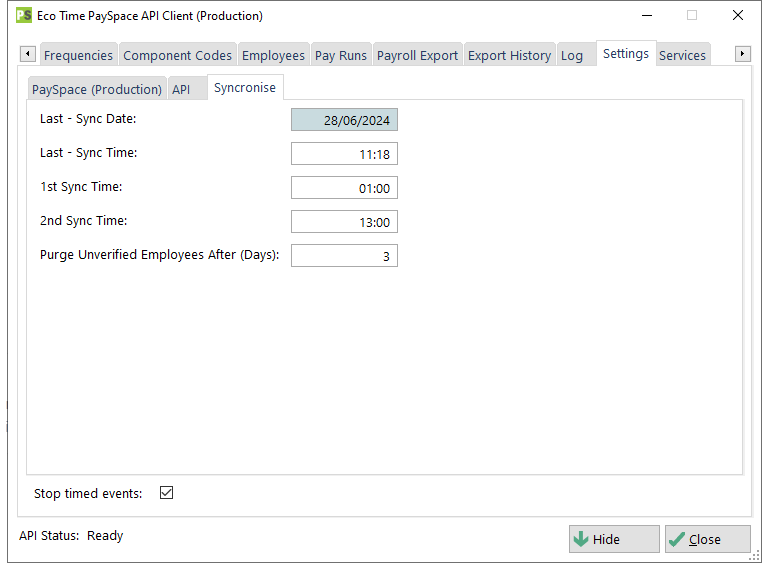This screenshot has height=570, width=769.
Task: Close window with the title bar X
Action: tap(738, 15)
